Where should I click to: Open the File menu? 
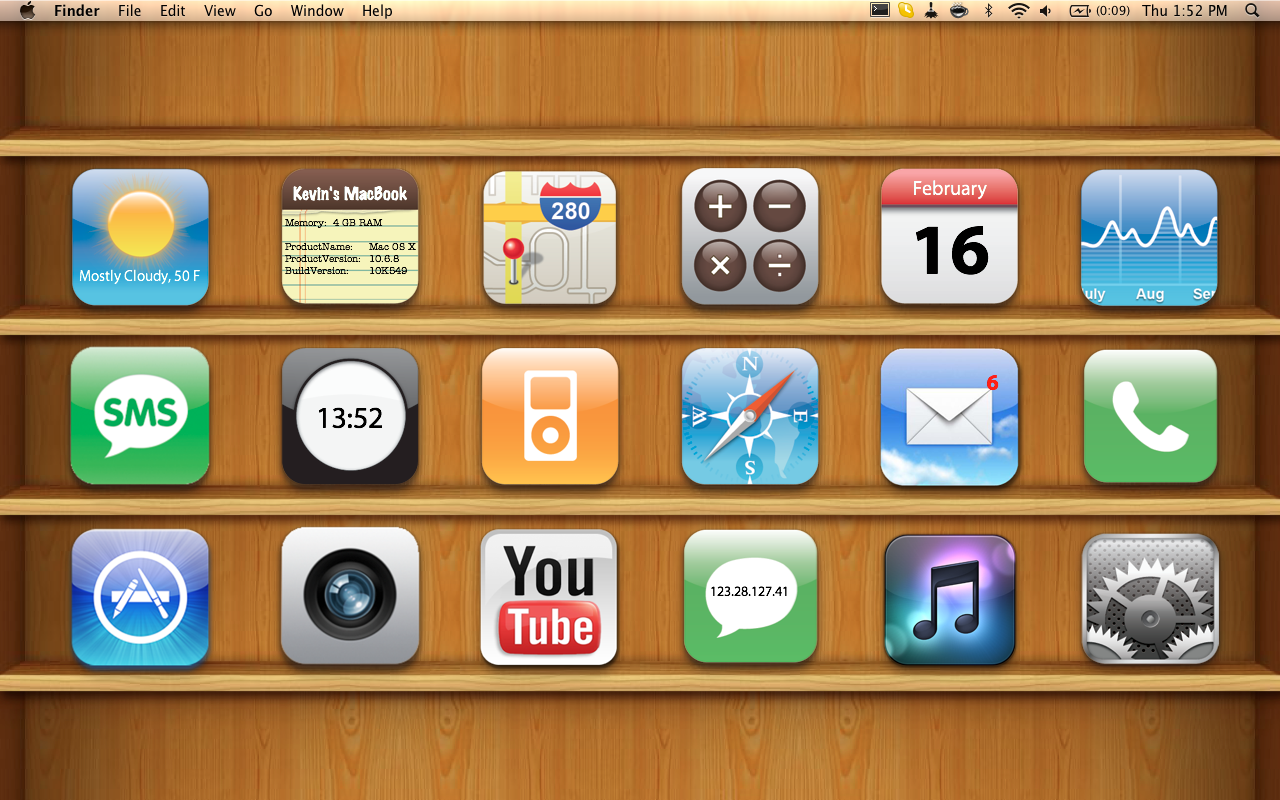click(129, 11)
